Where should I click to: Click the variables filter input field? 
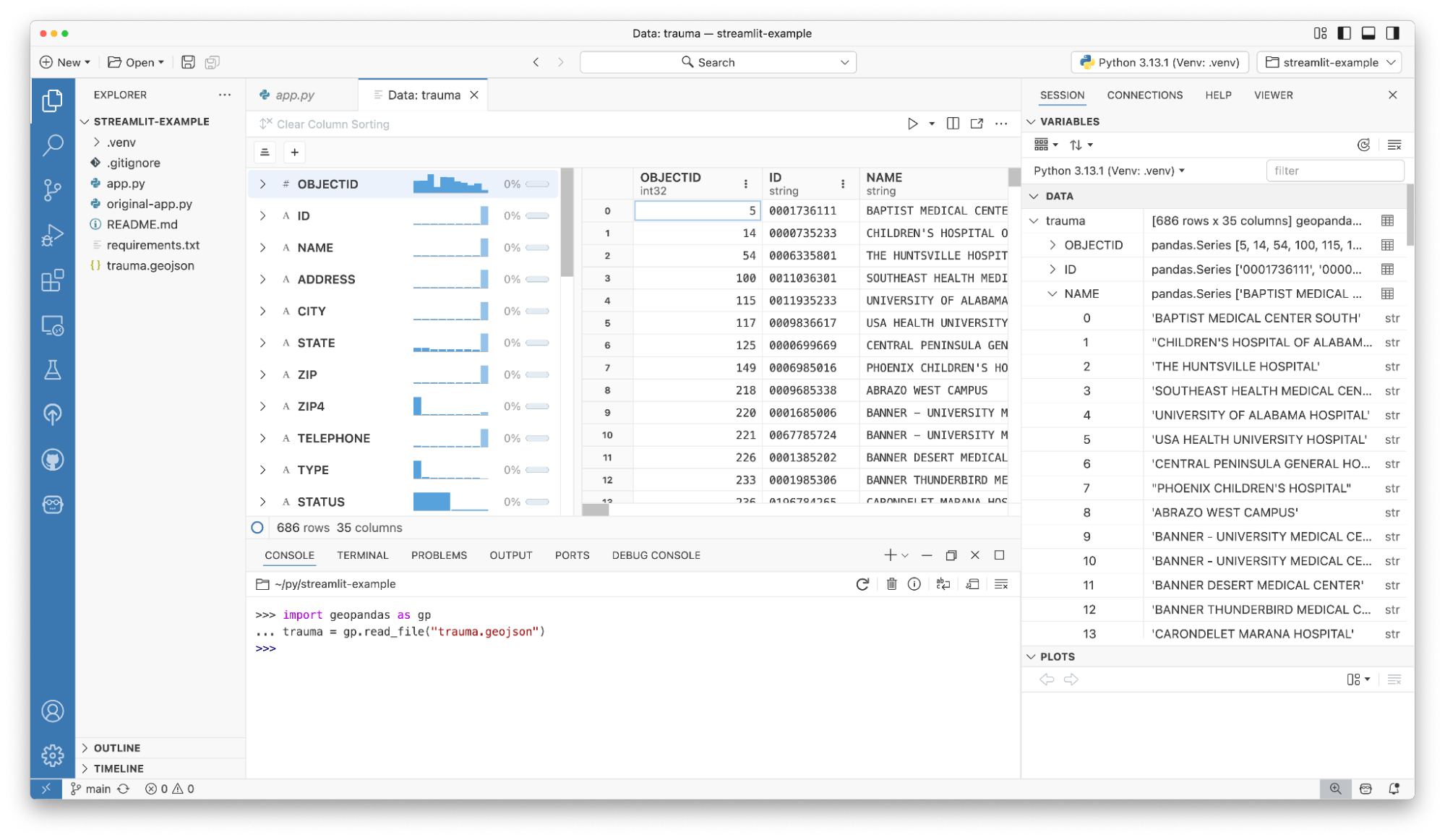click(x=1334, y=171)
